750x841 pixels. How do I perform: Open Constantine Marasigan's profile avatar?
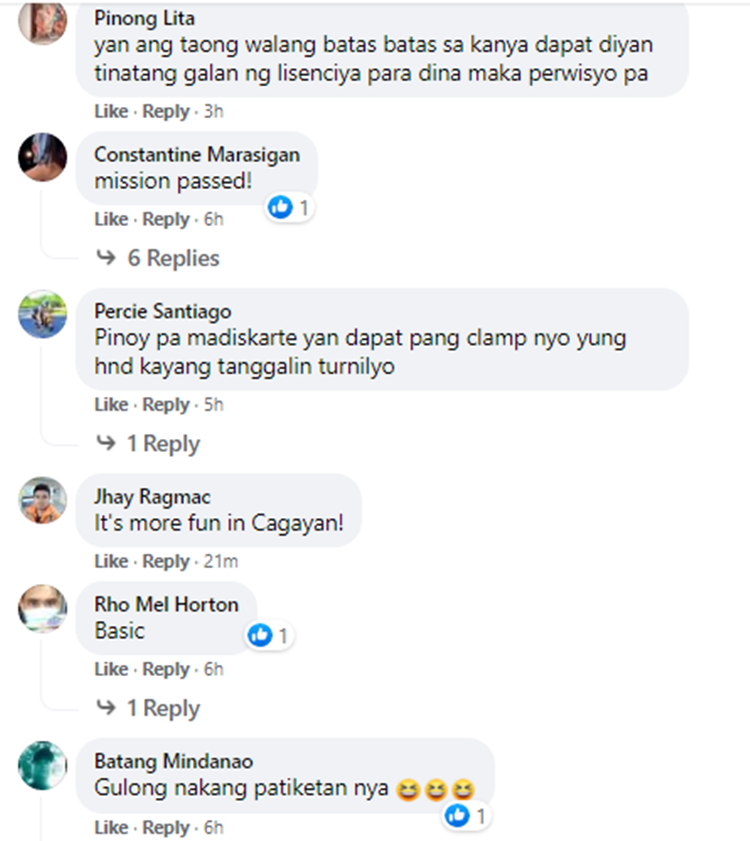[x=42, y=157]
